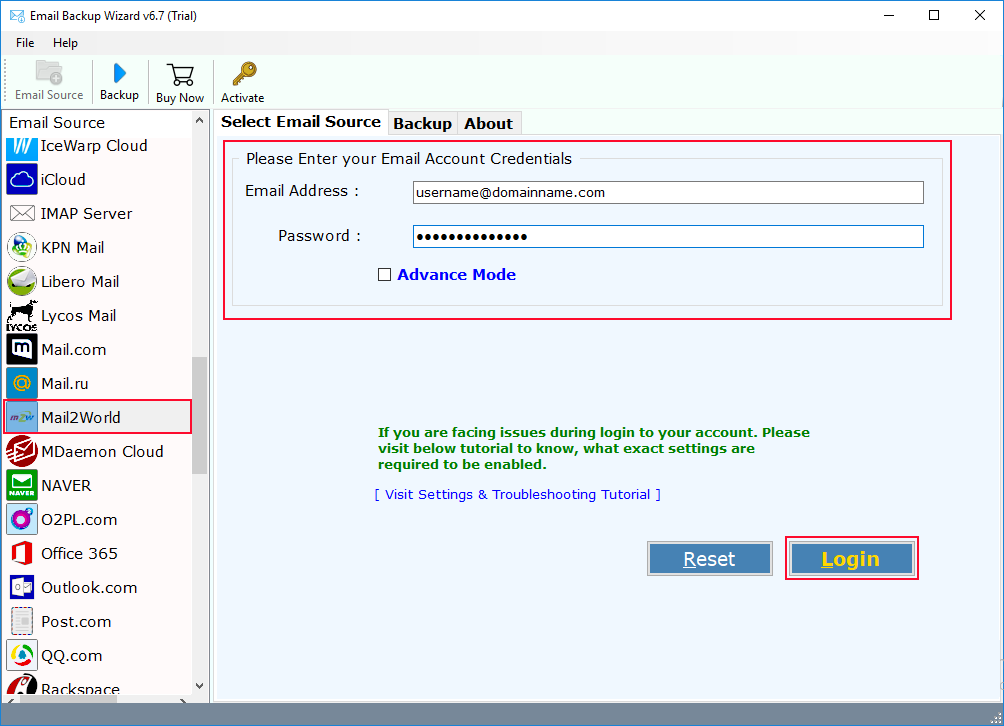1004x726 pixels.
Task: Open Buy Now shopping cart icon
Action: 180,75
